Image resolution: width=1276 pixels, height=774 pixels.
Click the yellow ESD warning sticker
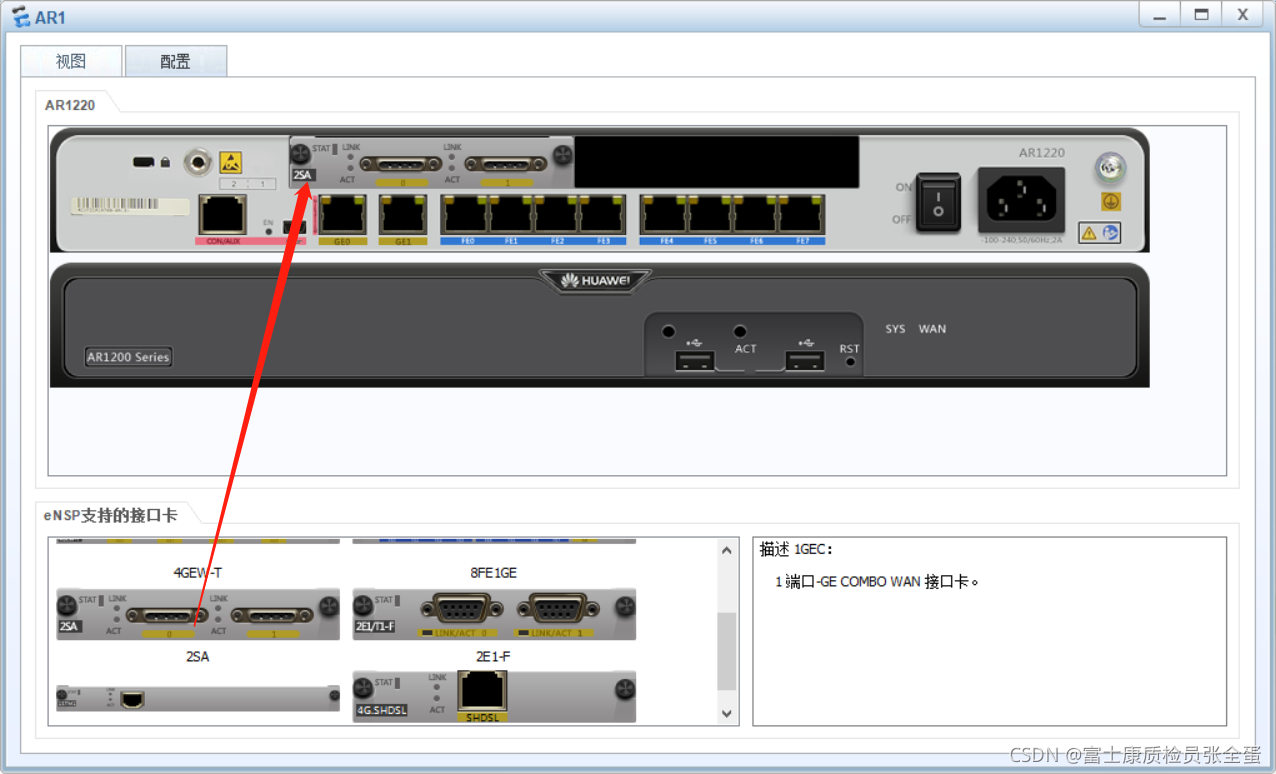[x=231, y=162]
